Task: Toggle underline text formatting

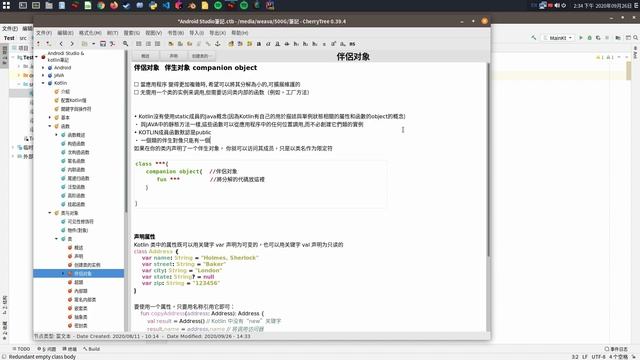Action: tap(278, 44)
